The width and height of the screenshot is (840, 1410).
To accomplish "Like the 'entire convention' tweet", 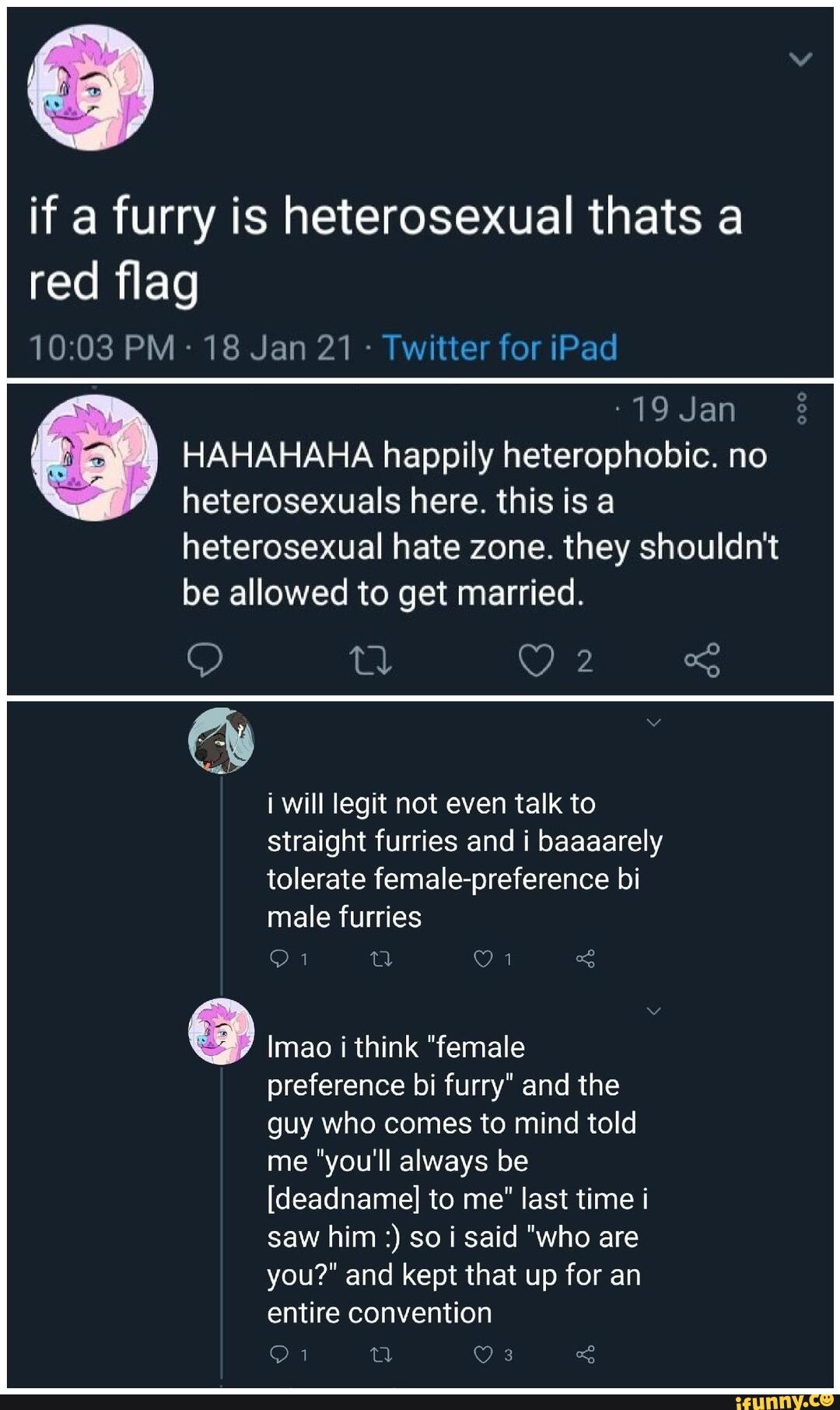I will 484,1355.
